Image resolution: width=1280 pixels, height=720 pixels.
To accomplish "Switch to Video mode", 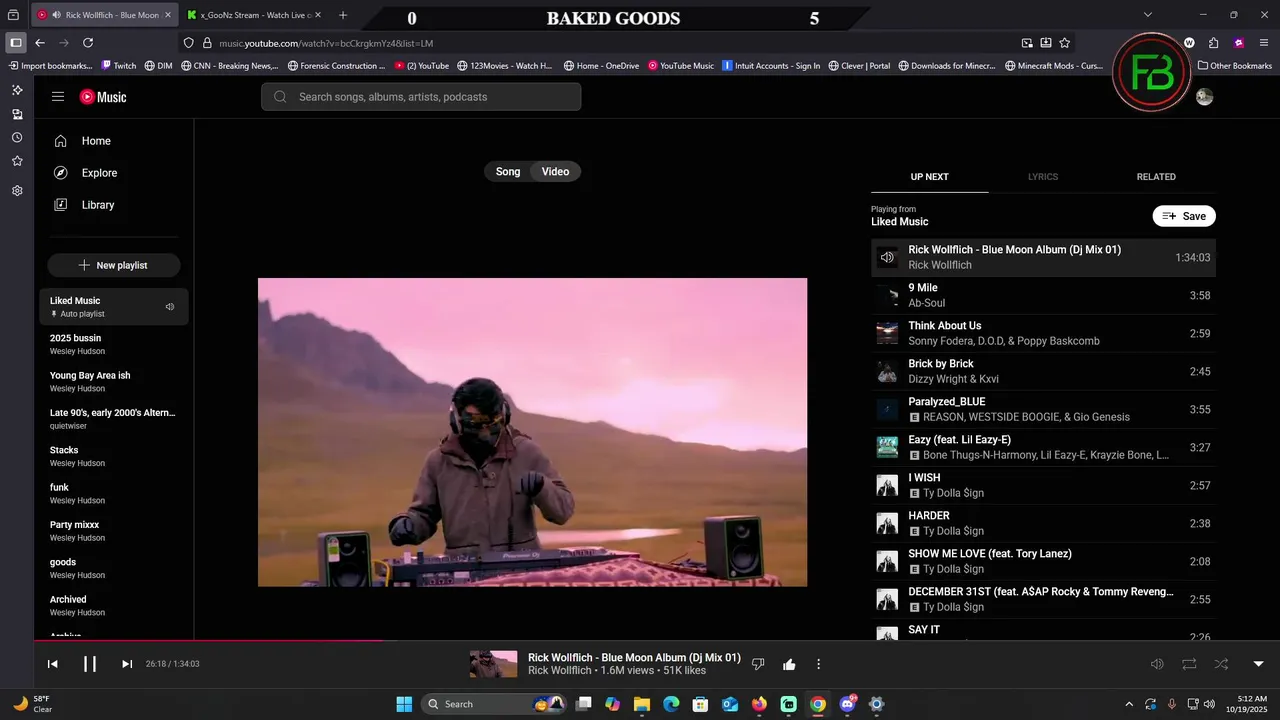I will click(555, 172).
